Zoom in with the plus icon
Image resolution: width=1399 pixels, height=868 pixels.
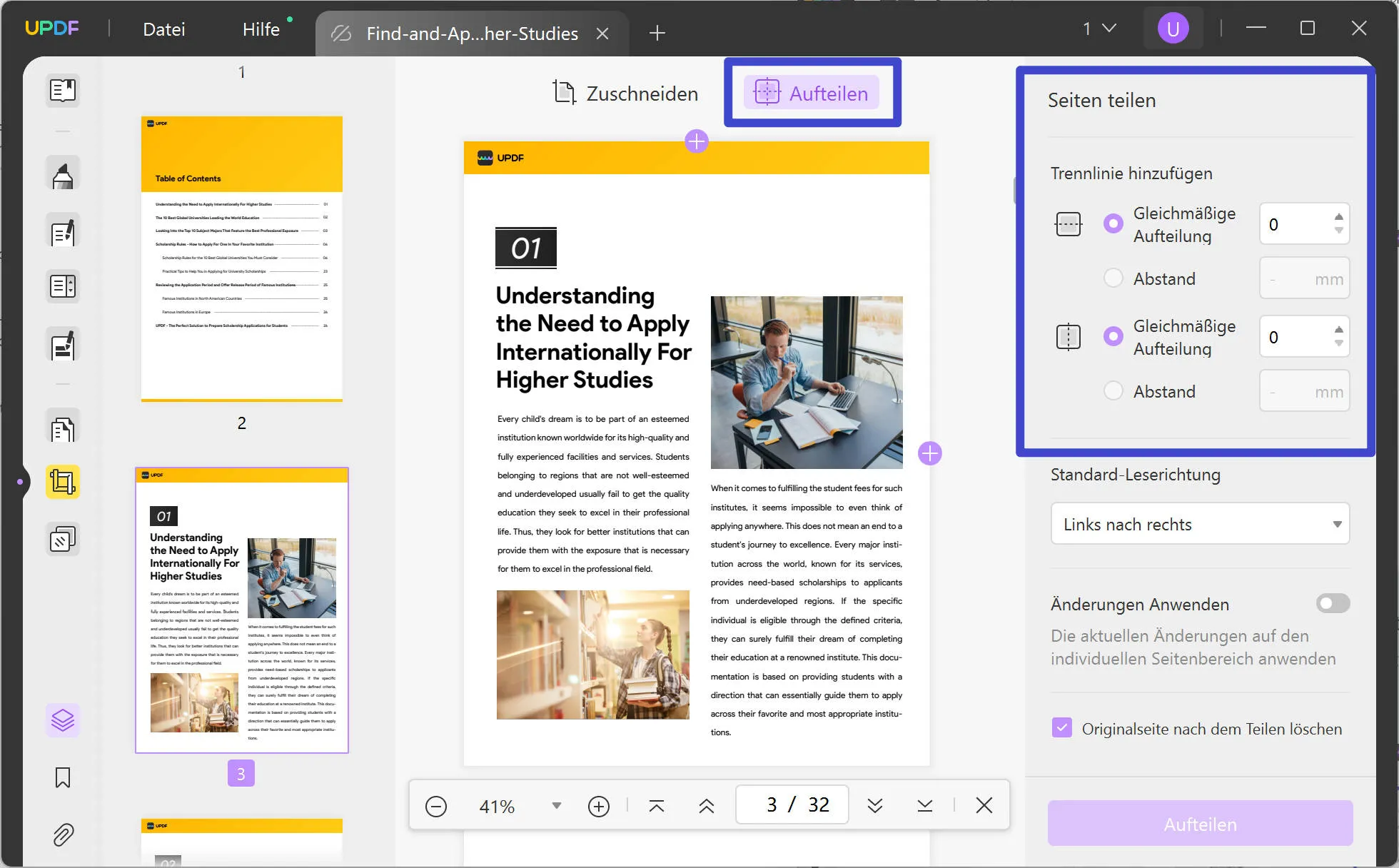(x=599, y=806)
